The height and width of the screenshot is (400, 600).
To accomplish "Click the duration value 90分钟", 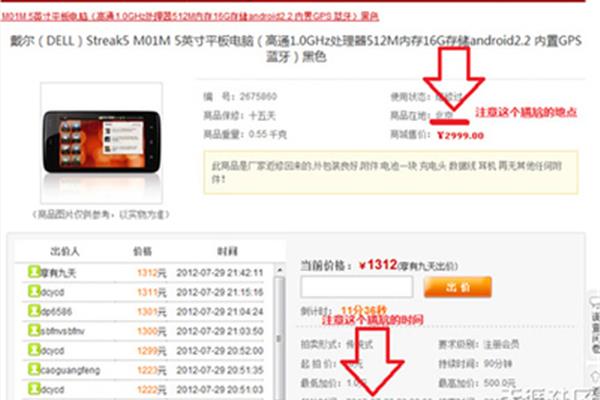I will tap(497, 363).
